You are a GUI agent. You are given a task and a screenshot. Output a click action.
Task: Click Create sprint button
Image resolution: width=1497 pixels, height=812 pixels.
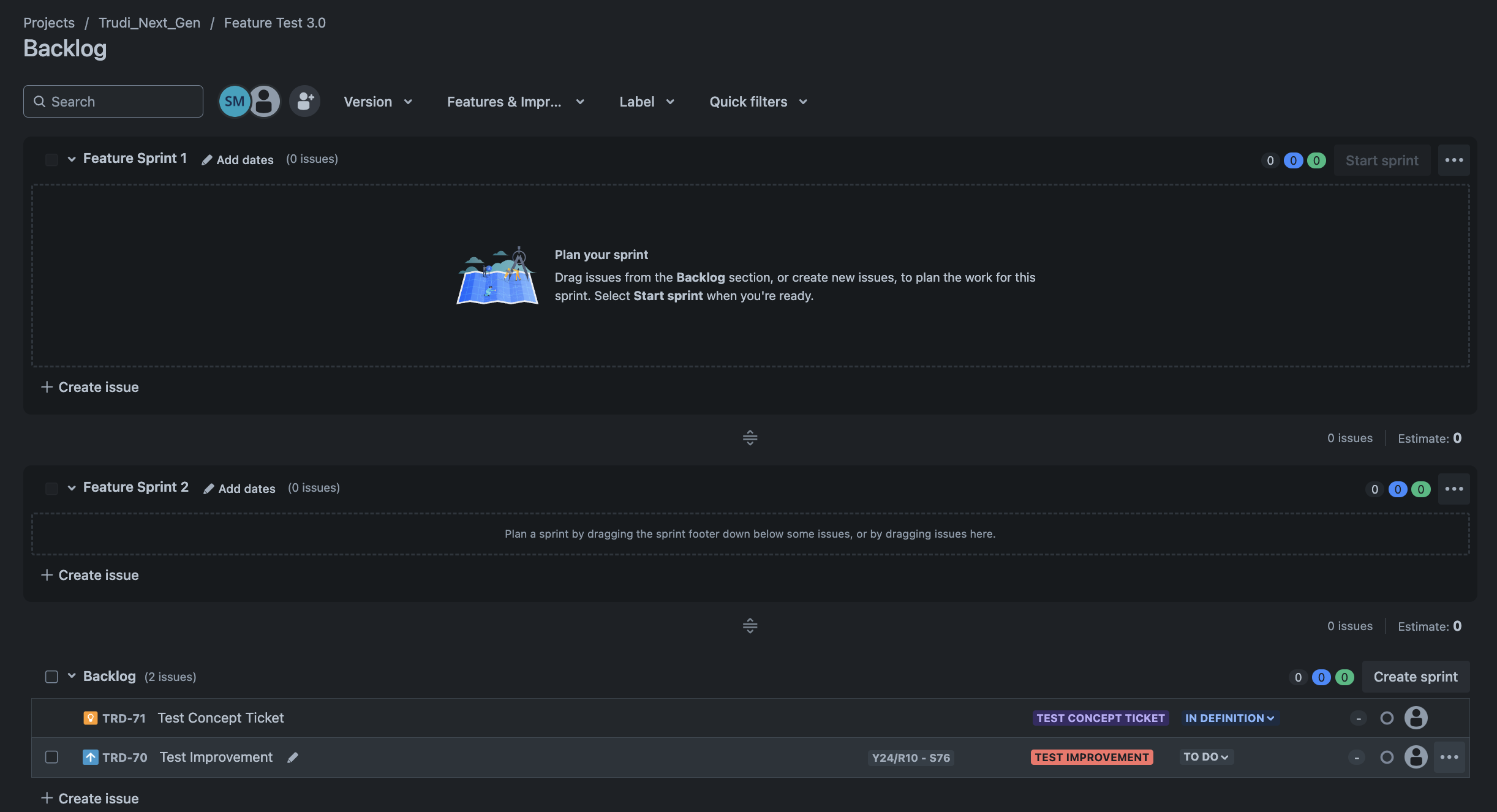click(x=1416, y=677)
